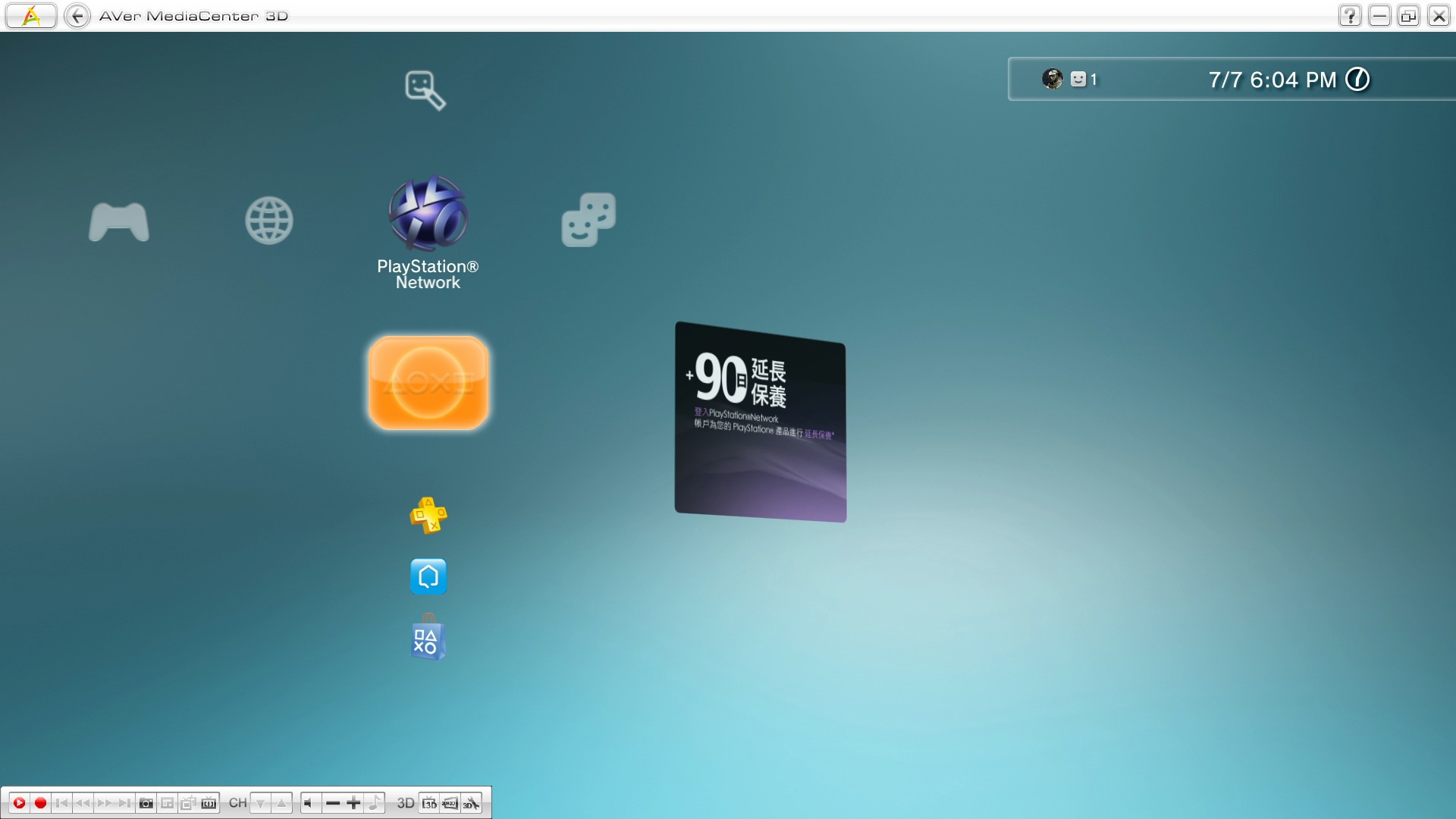Image resolution: width=1456 pixels, height=819 pixels.
Task: Select the Network globe category icon
Action: pyautogui.click(x=269, y=221)
